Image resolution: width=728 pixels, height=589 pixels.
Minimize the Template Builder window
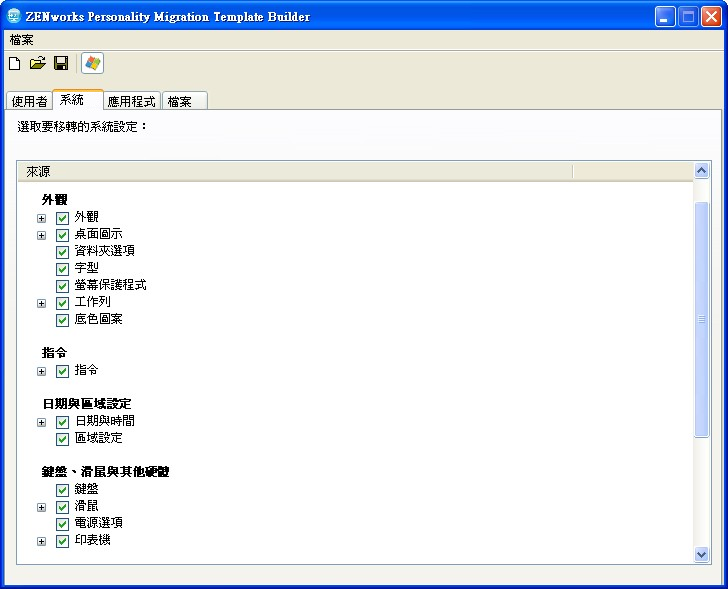point(665,17)
